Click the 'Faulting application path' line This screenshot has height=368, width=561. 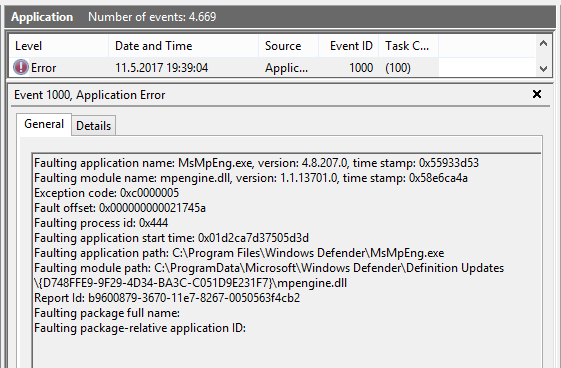coord(239,253)
